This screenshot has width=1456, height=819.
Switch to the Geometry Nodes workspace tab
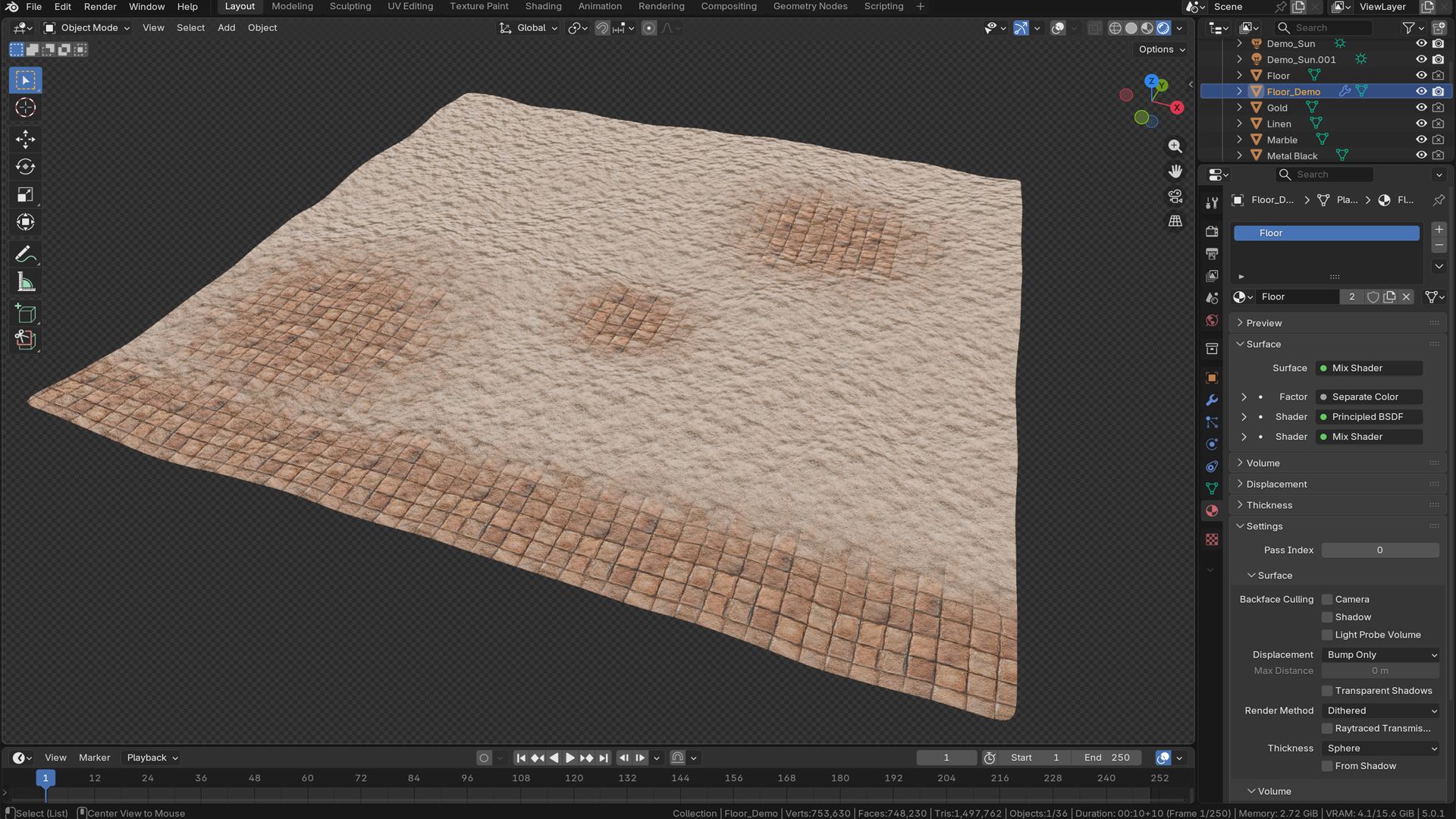(810, 7)
